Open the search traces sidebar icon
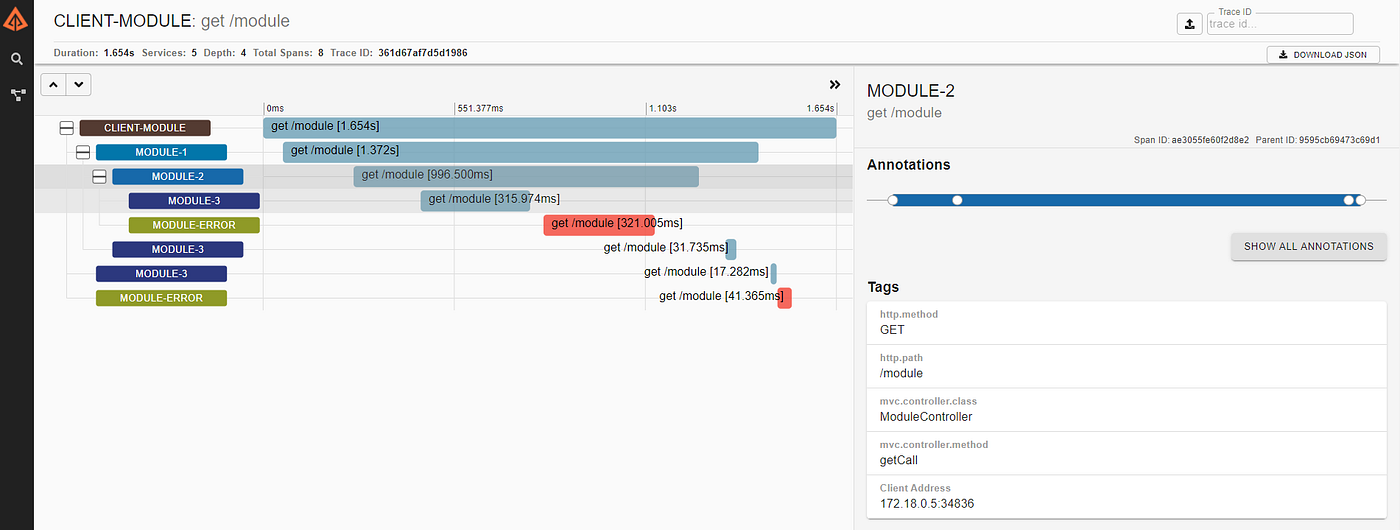Screen dimensions: 1400x530 [17, 60]
